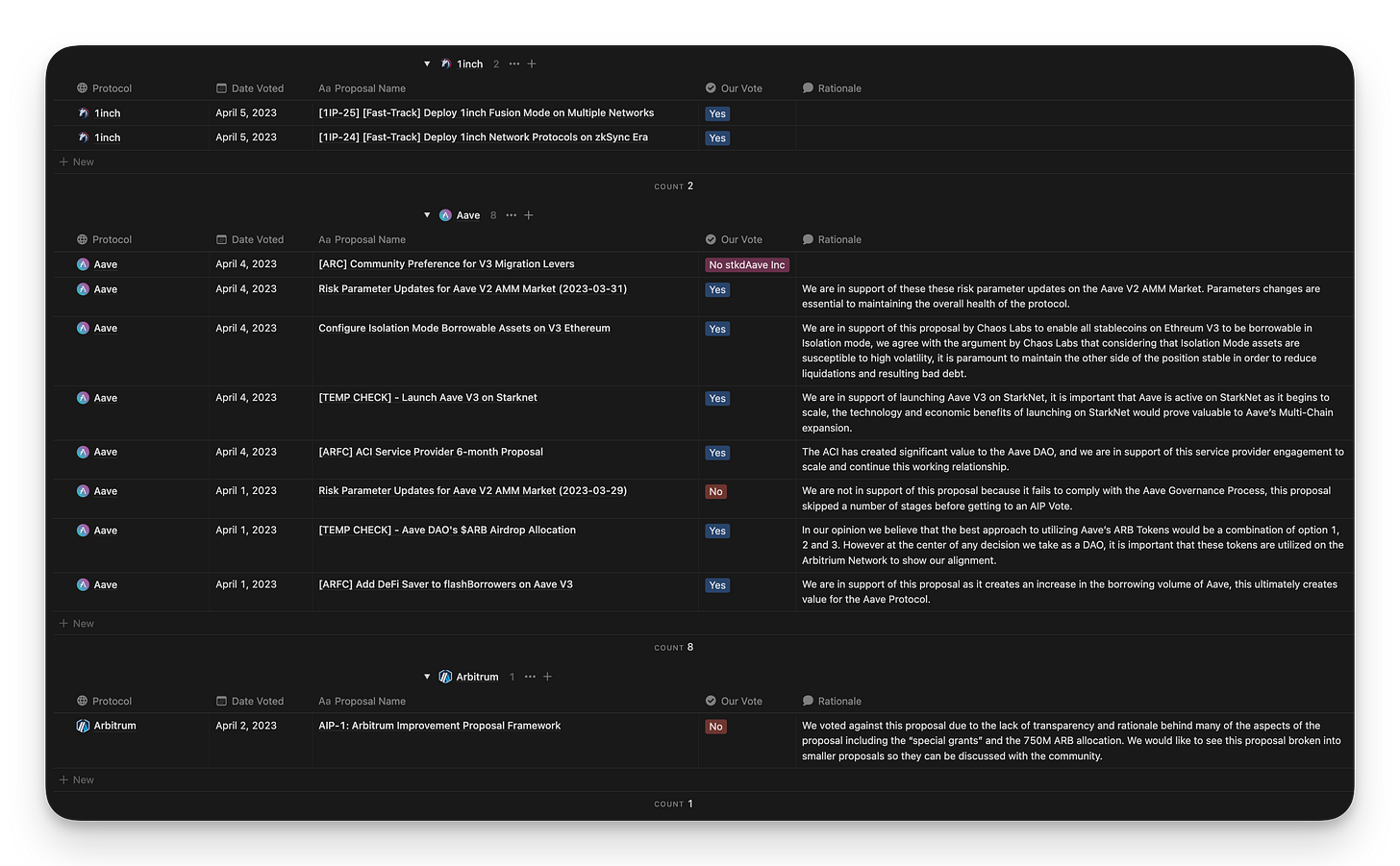Screen dimensions: 1400x866
Task: Click the Arbitrum logo in the group header
Action: pyautogui.click(x=445, y=677)
